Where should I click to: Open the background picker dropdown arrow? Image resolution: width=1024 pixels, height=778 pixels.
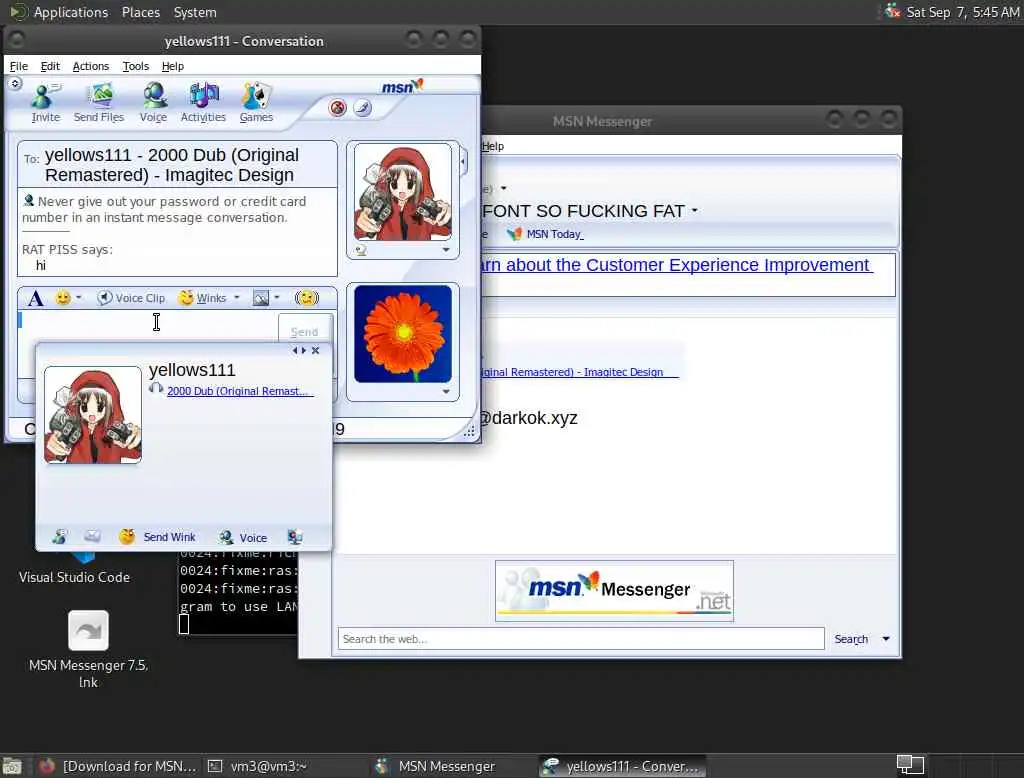277,298
